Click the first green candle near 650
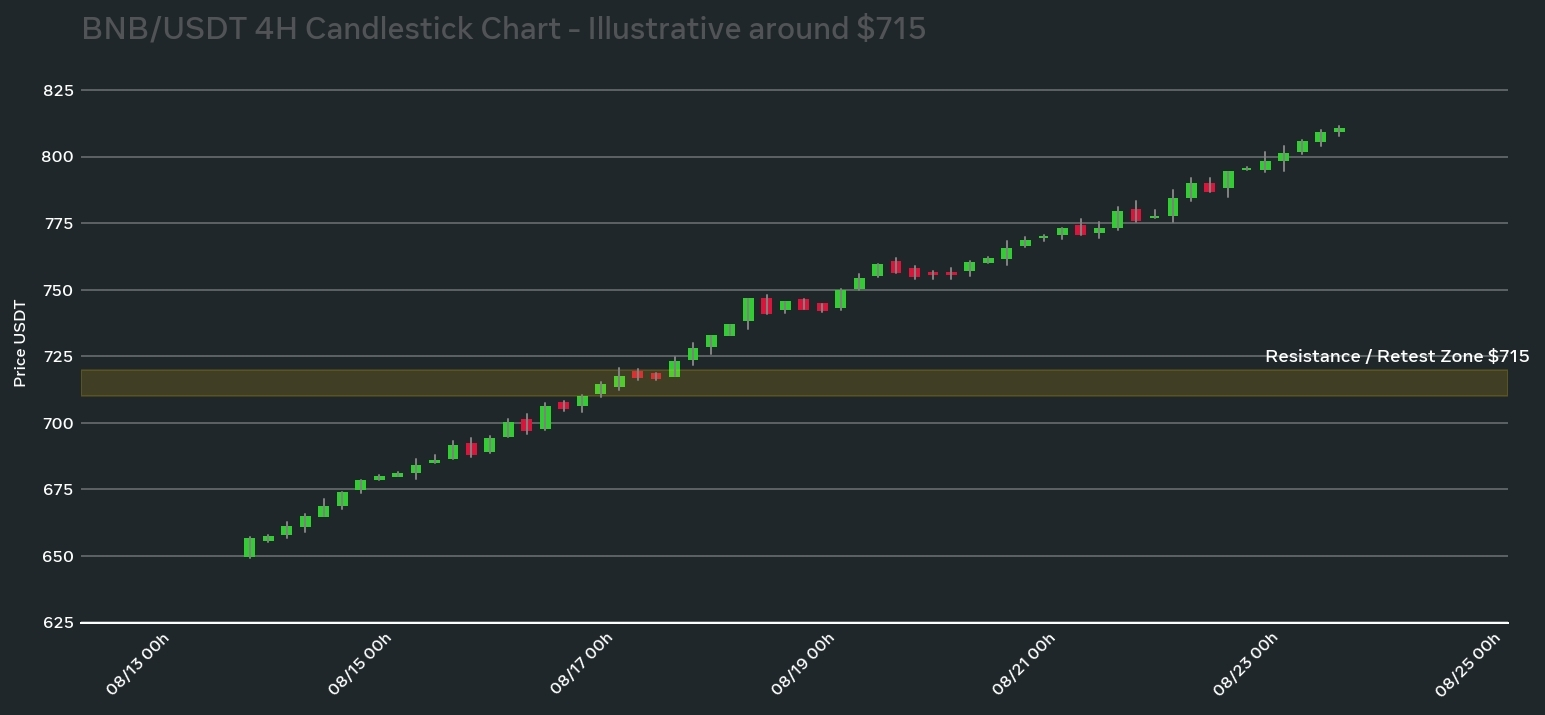The image size is (1545, 715). (249, 547)
